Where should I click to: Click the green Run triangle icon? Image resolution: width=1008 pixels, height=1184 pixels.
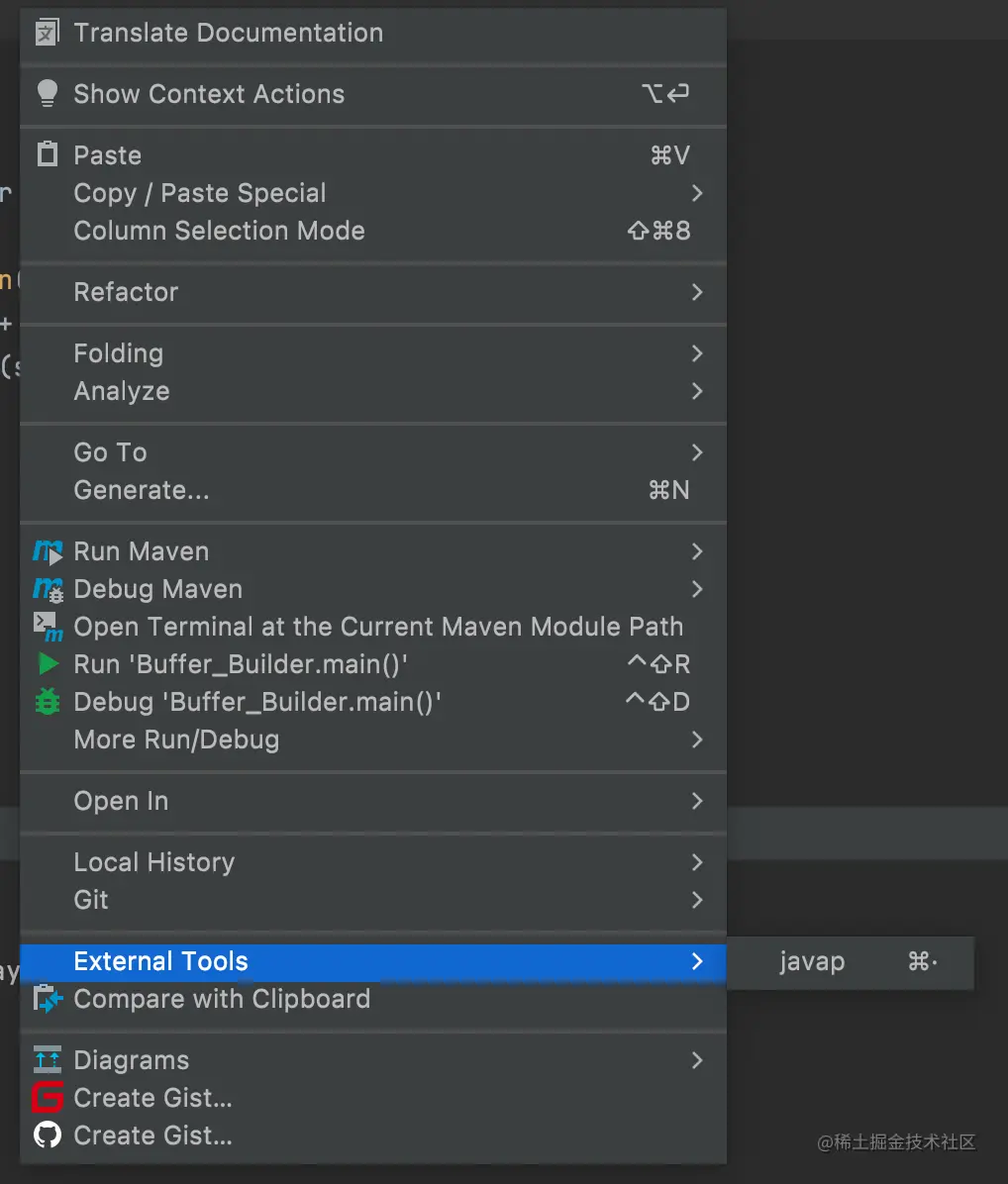tap(48, 664)
